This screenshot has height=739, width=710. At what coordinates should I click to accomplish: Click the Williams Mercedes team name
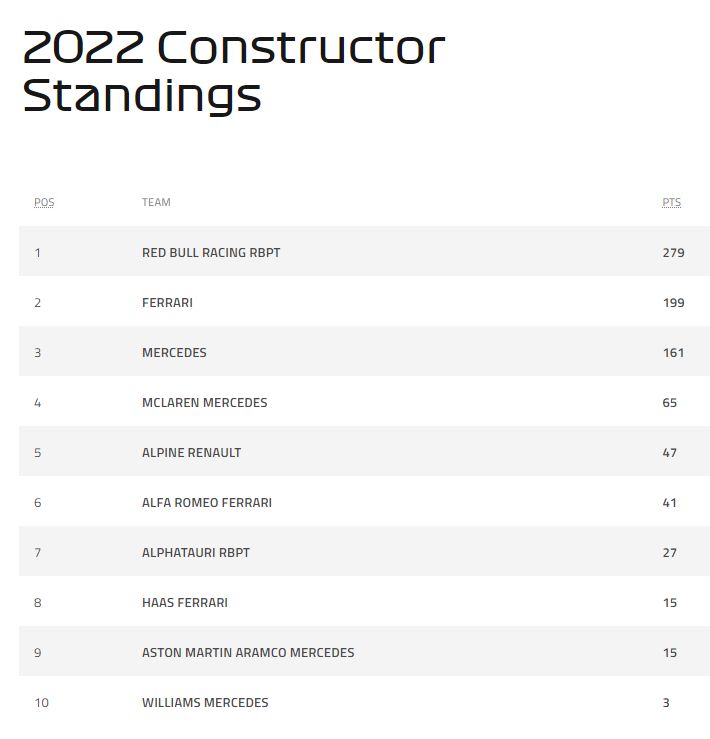tap(205, 703)
